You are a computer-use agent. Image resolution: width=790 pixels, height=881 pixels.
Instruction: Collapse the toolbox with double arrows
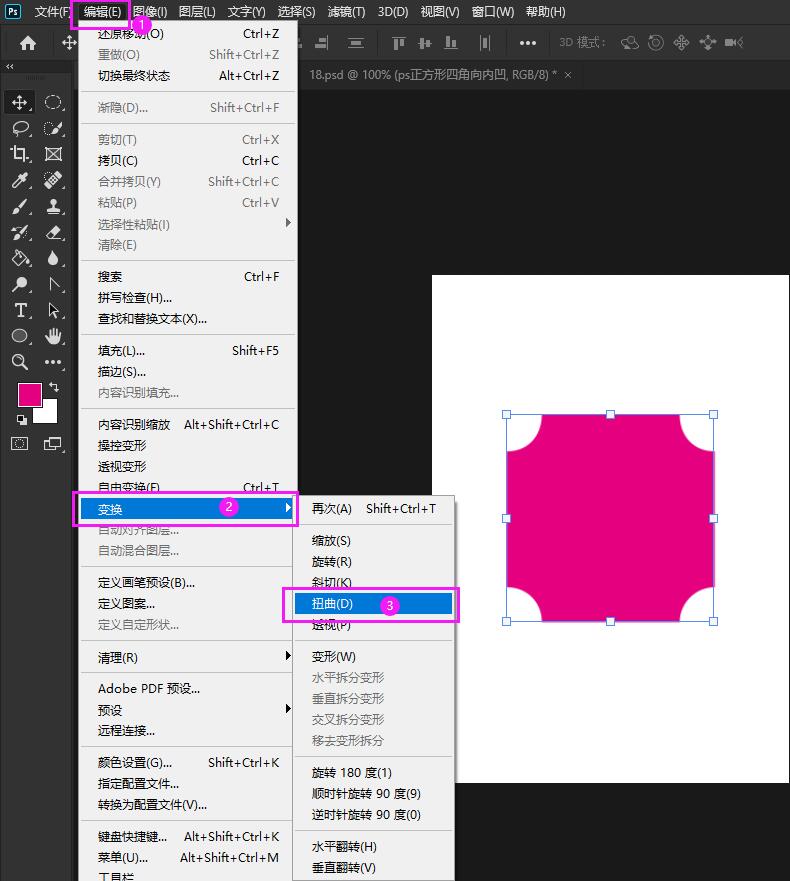point(10,66)
